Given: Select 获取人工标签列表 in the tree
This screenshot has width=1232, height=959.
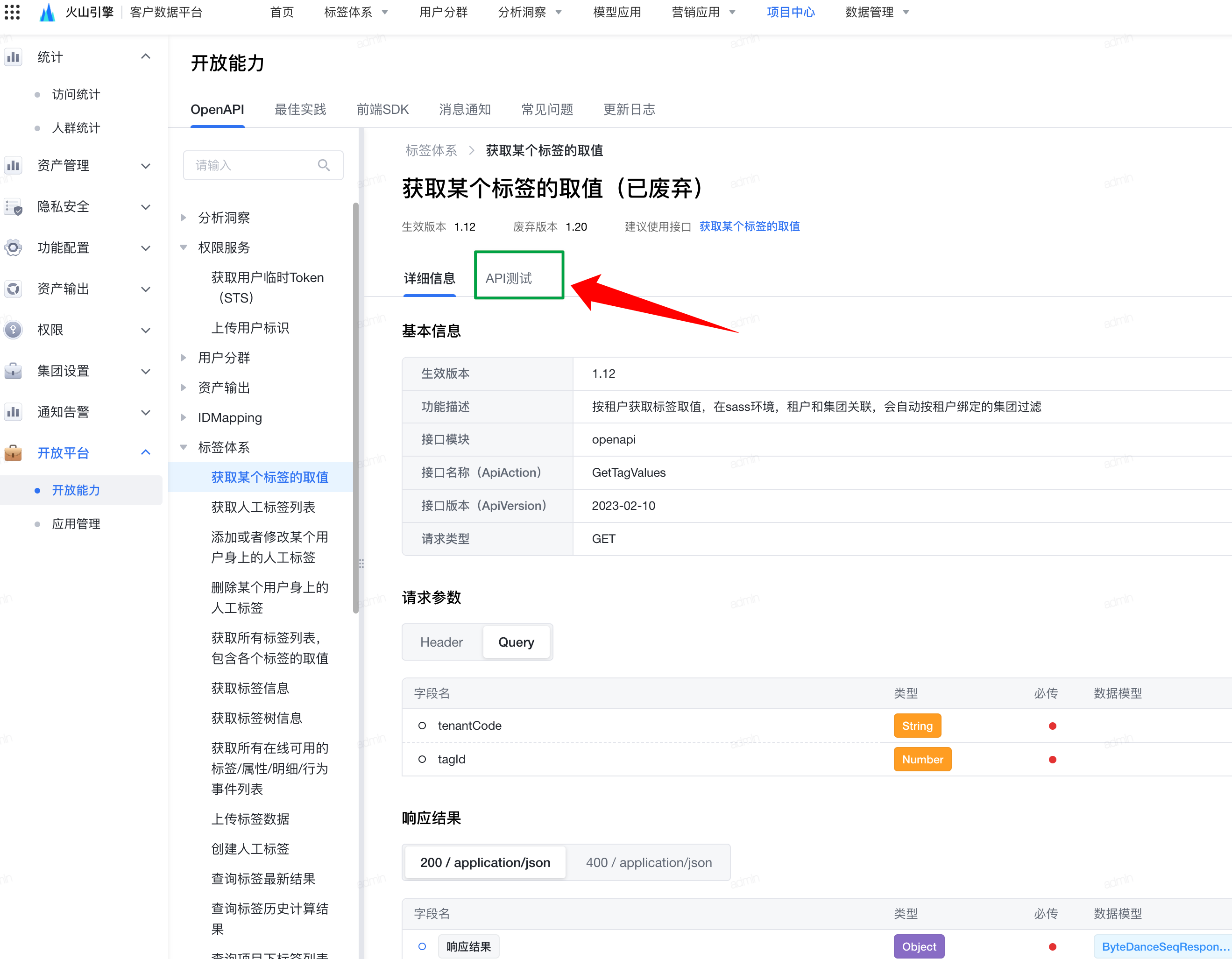Looking at the screenshot, I should pos(263,508).
